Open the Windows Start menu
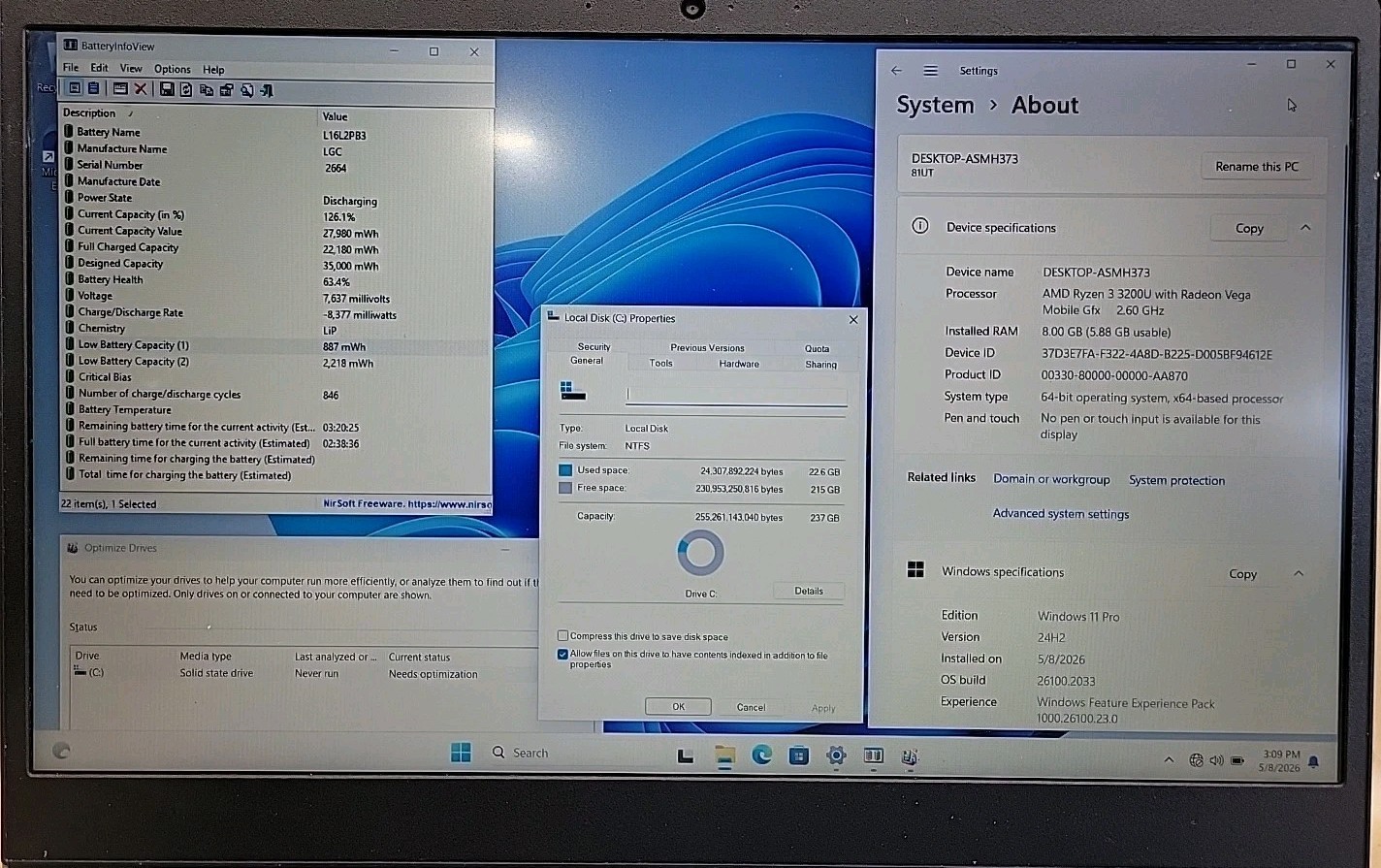1381x868 pixels. tap(461, 753)
